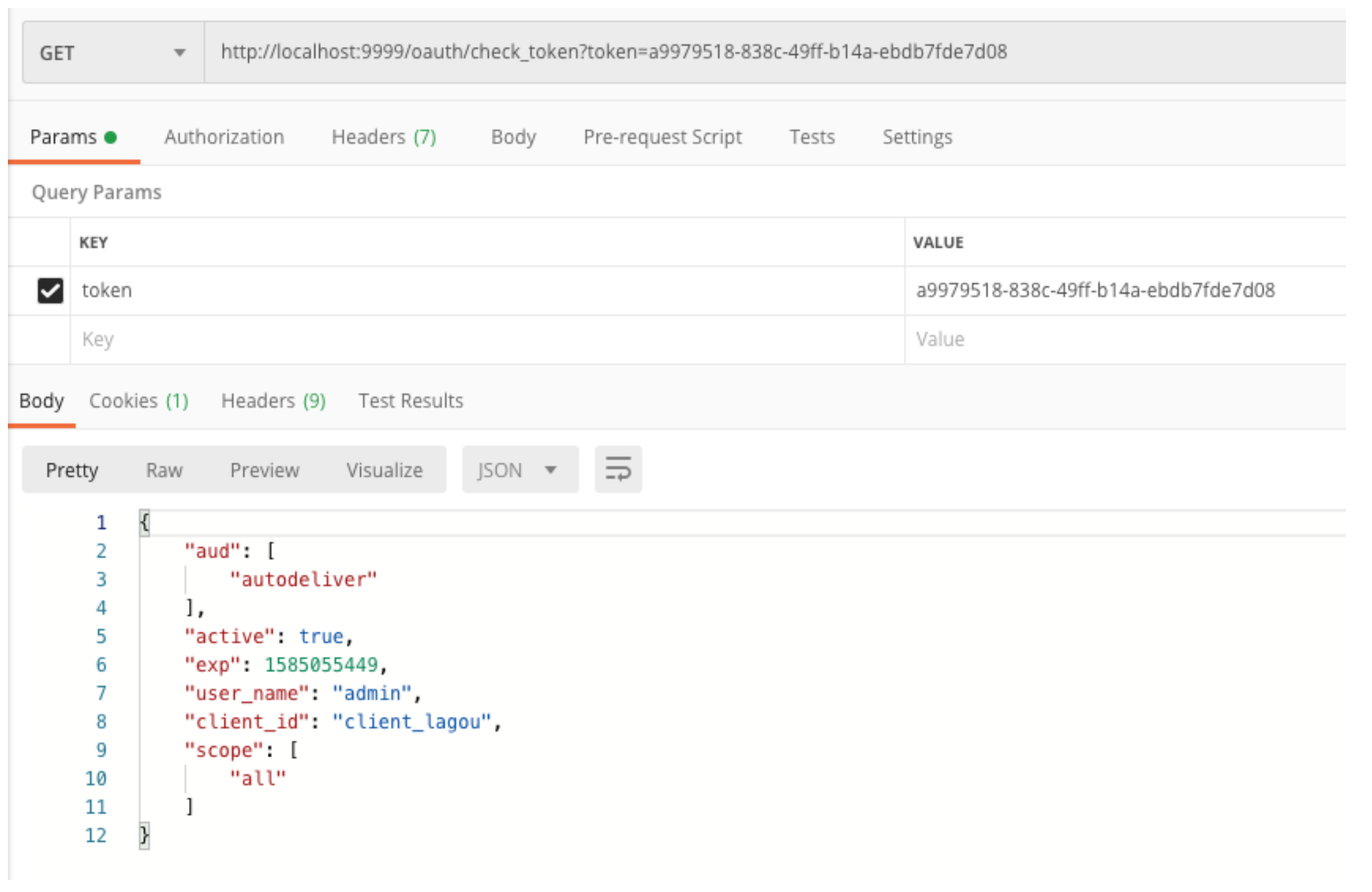View response Cookies (1) tab

[x=139, y=400]
